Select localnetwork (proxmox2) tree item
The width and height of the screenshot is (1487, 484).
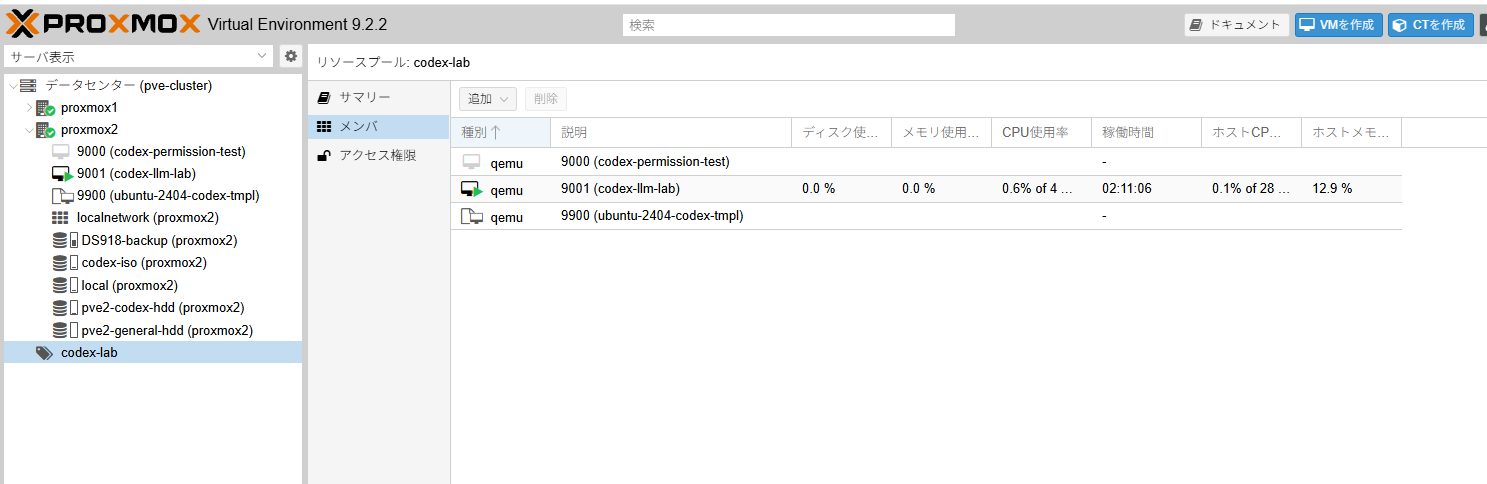(147, 218)
